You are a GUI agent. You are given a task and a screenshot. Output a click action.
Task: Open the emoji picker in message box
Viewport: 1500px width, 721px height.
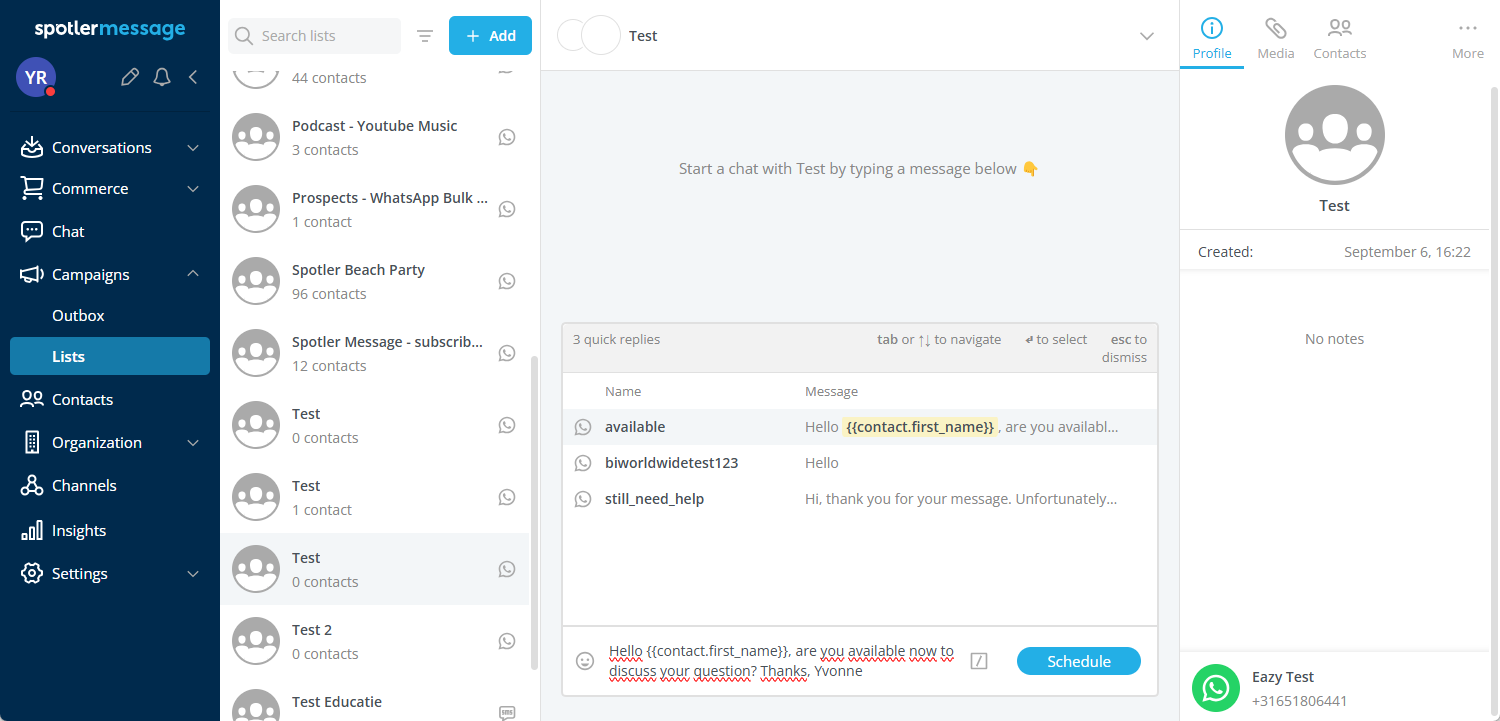pos(585,661)
